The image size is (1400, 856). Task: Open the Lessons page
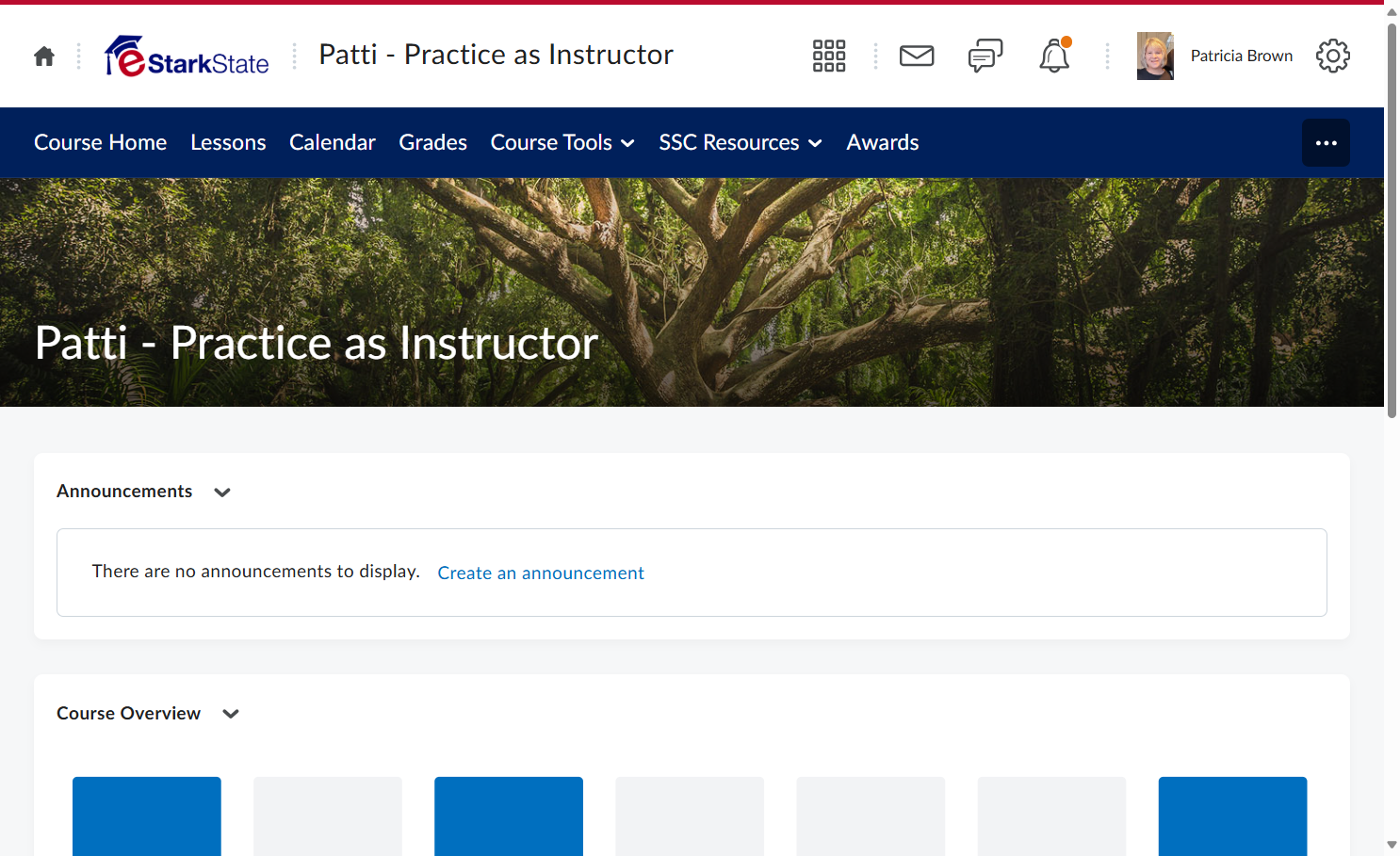[x=228, y=142]
